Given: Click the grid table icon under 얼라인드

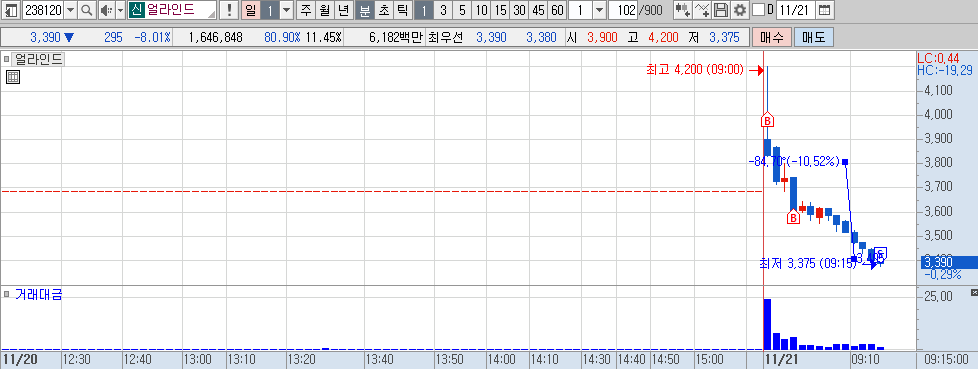Looking at the screenshot, I should 12,77.
